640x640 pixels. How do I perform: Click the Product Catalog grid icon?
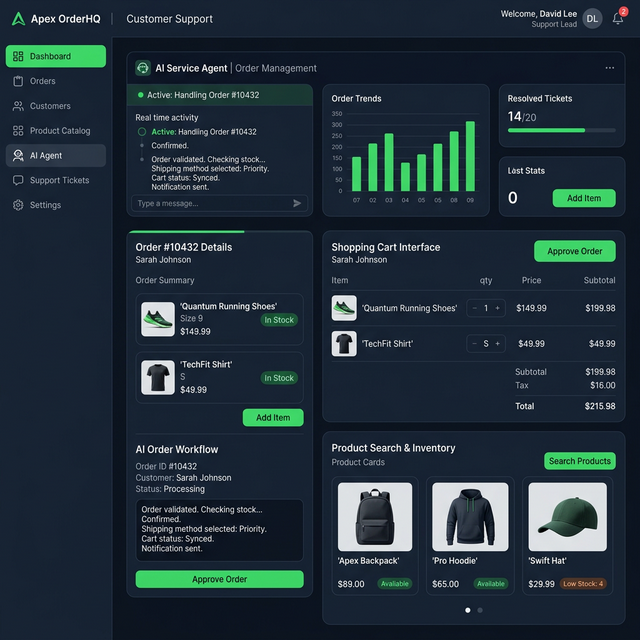click(x=18, y=131)
